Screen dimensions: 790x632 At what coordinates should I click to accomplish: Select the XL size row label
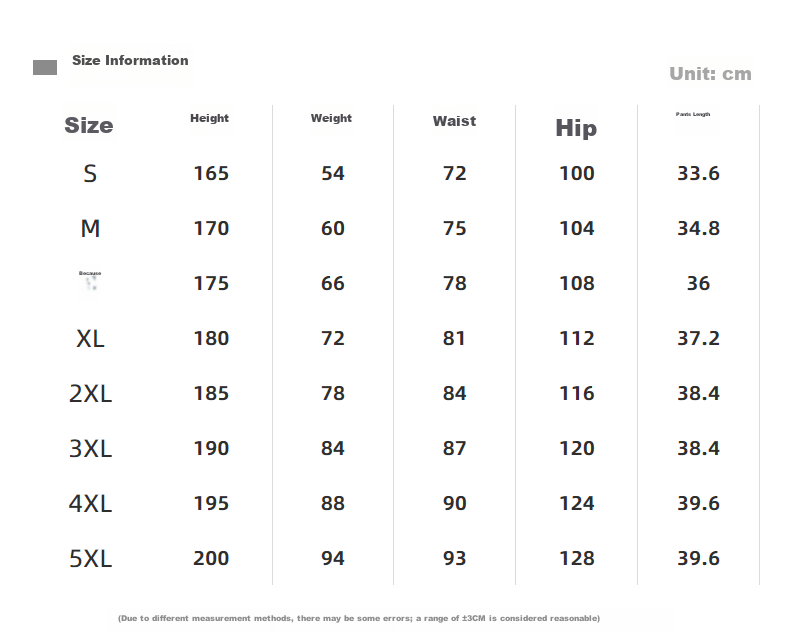tap(90, 339)
